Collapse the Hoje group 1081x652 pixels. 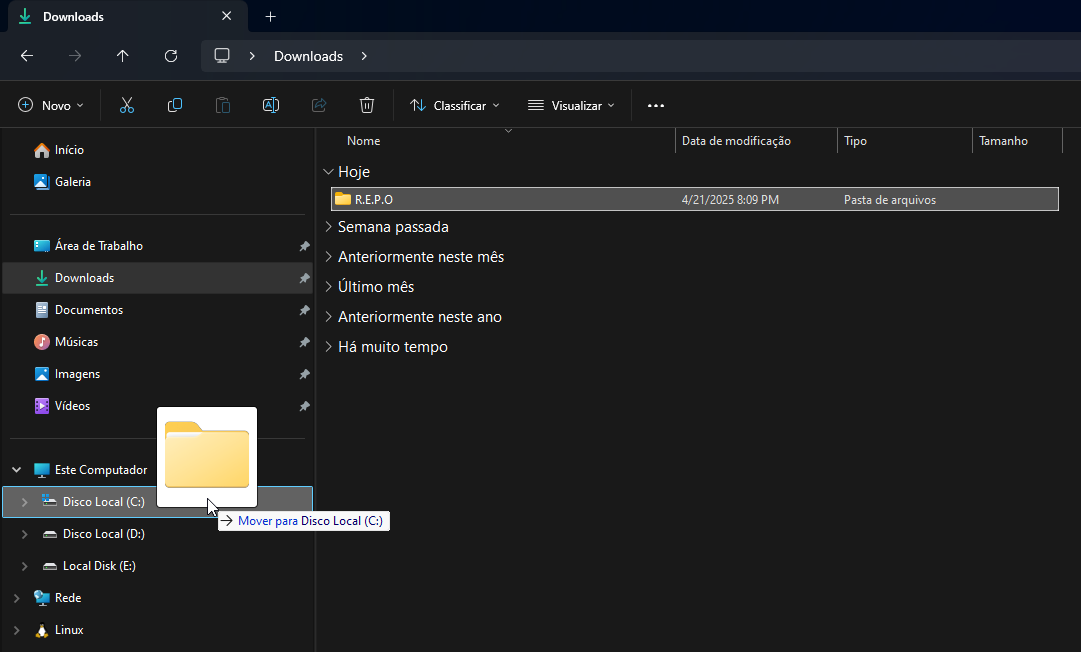pos(329,172)
